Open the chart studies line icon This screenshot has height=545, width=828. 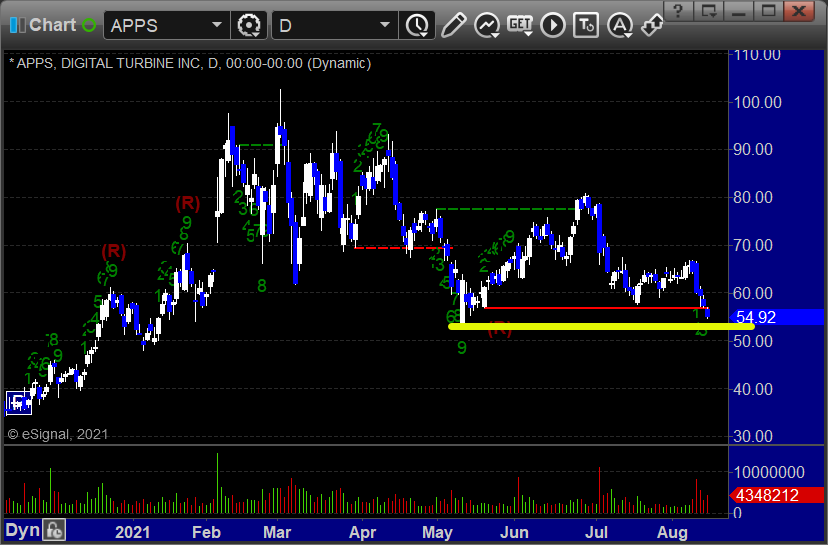(487, 25)
